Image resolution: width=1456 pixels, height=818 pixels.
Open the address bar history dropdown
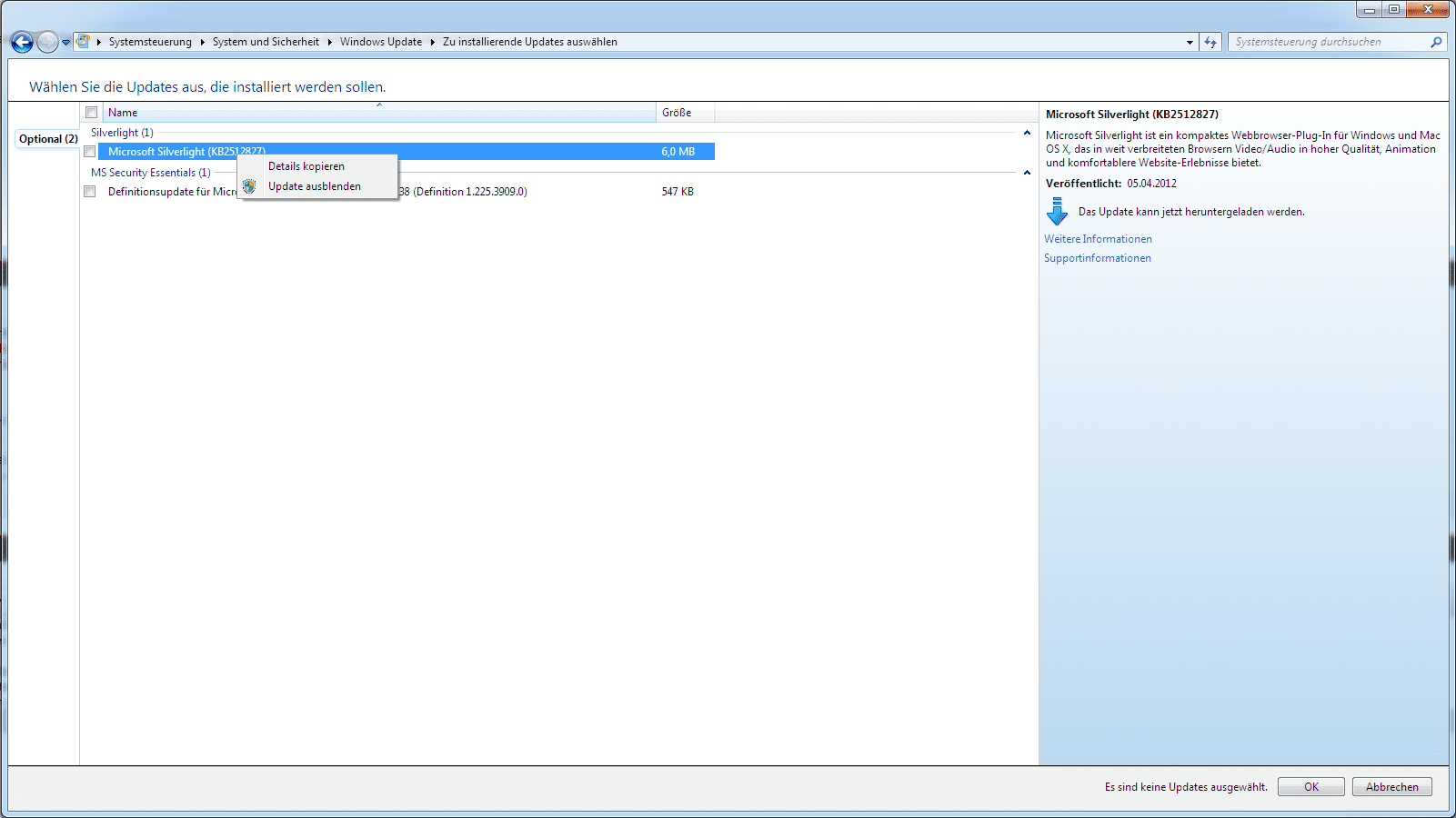coord(1190,42)
